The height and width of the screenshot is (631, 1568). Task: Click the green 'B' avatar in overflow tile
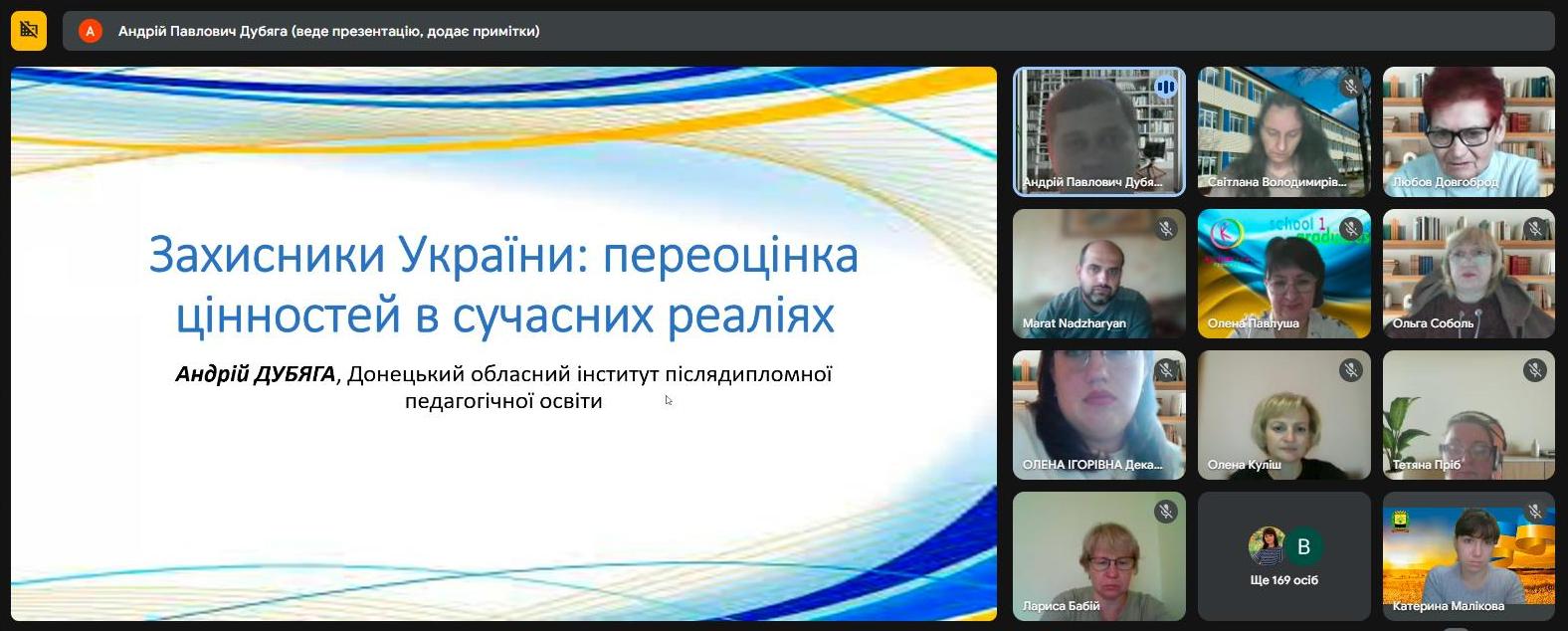[1303, 546]
